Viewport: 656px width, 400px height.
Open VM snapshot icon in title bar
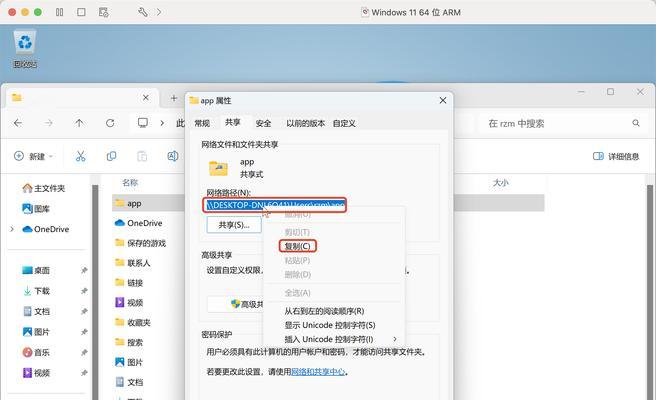click(103, 12)
